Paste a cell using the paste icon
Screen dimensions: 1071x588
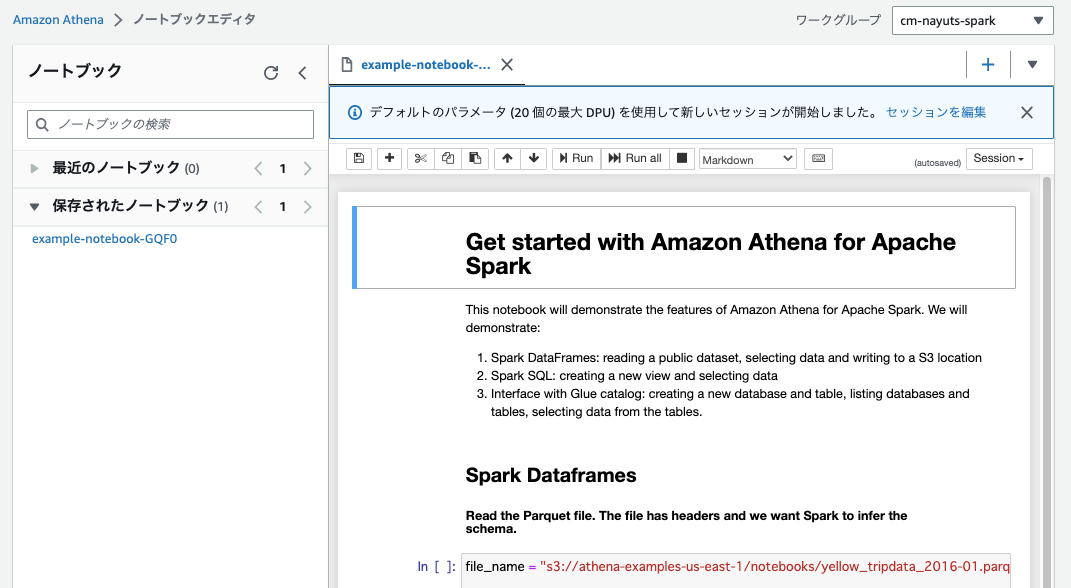pyautogui.click(x=474, y=158)
